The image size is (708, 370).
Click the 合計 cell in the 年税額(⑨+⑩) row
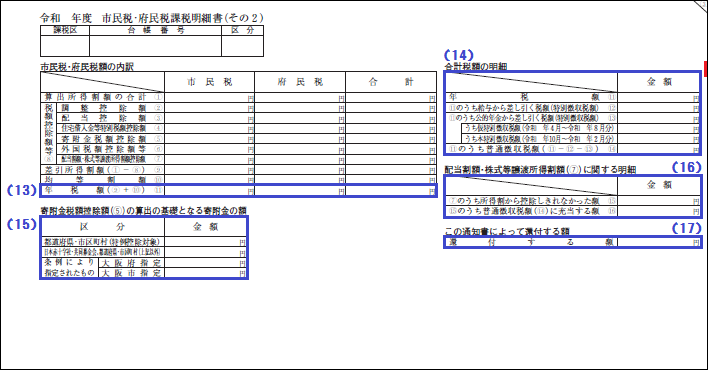[x=391, y=190]
